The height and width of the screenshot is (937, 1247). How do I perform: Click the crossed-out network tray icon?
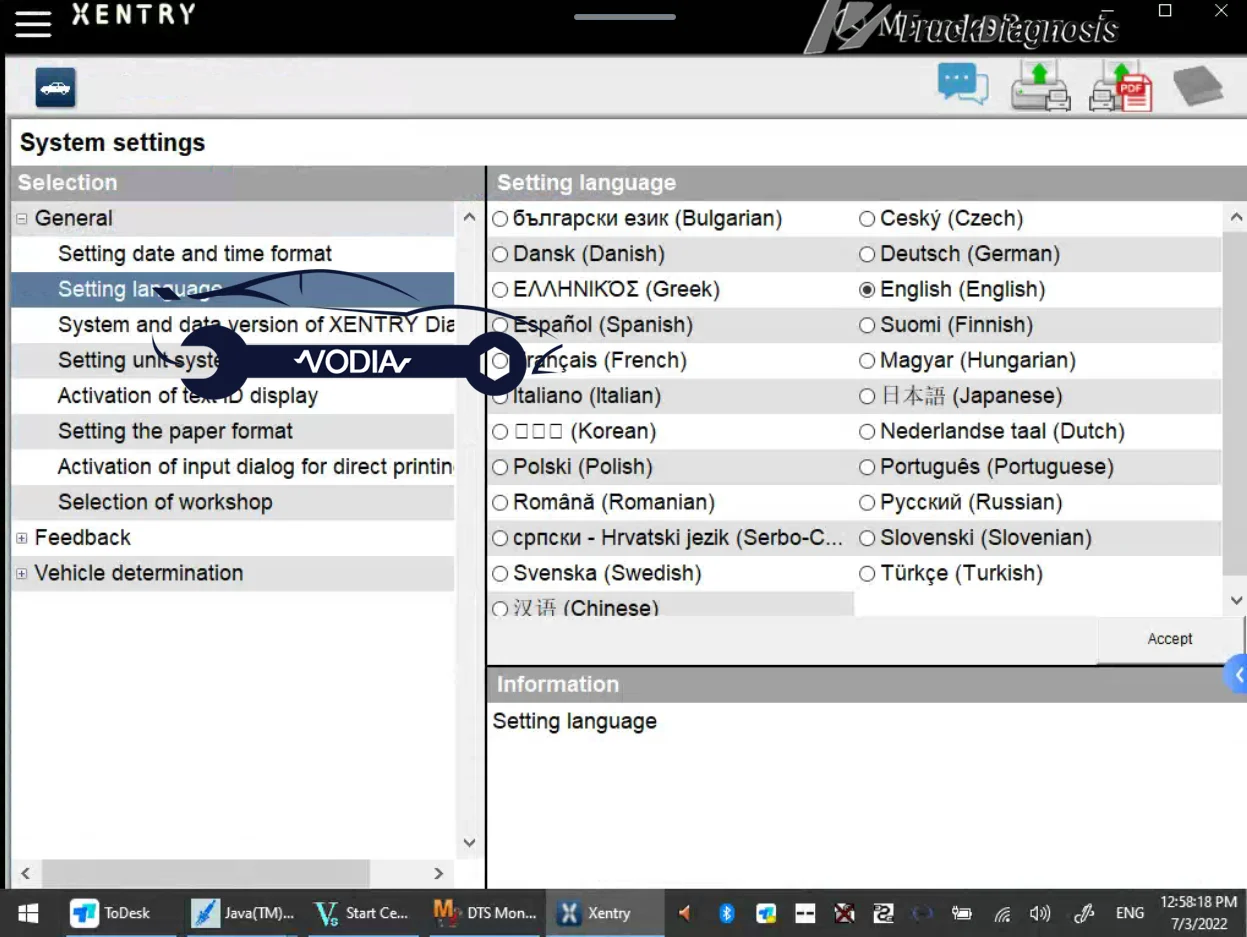click(x=845, y=913)
